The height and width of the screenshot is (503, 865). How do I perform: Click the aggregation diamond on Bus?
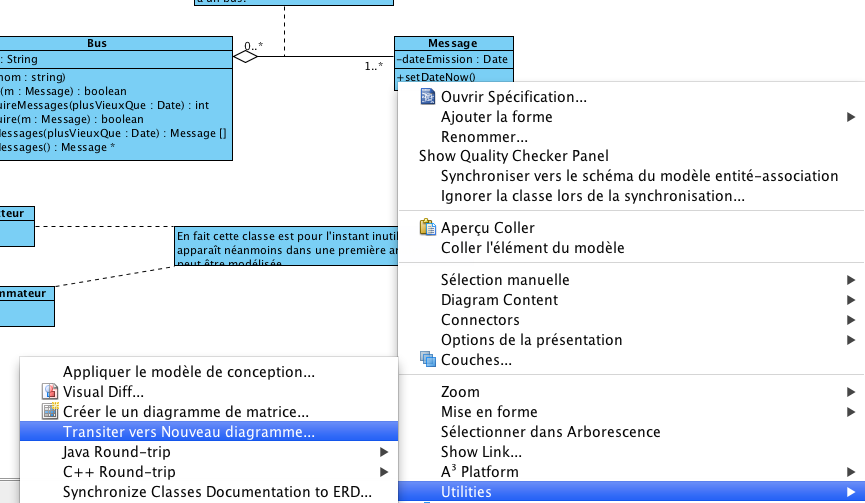246,57
